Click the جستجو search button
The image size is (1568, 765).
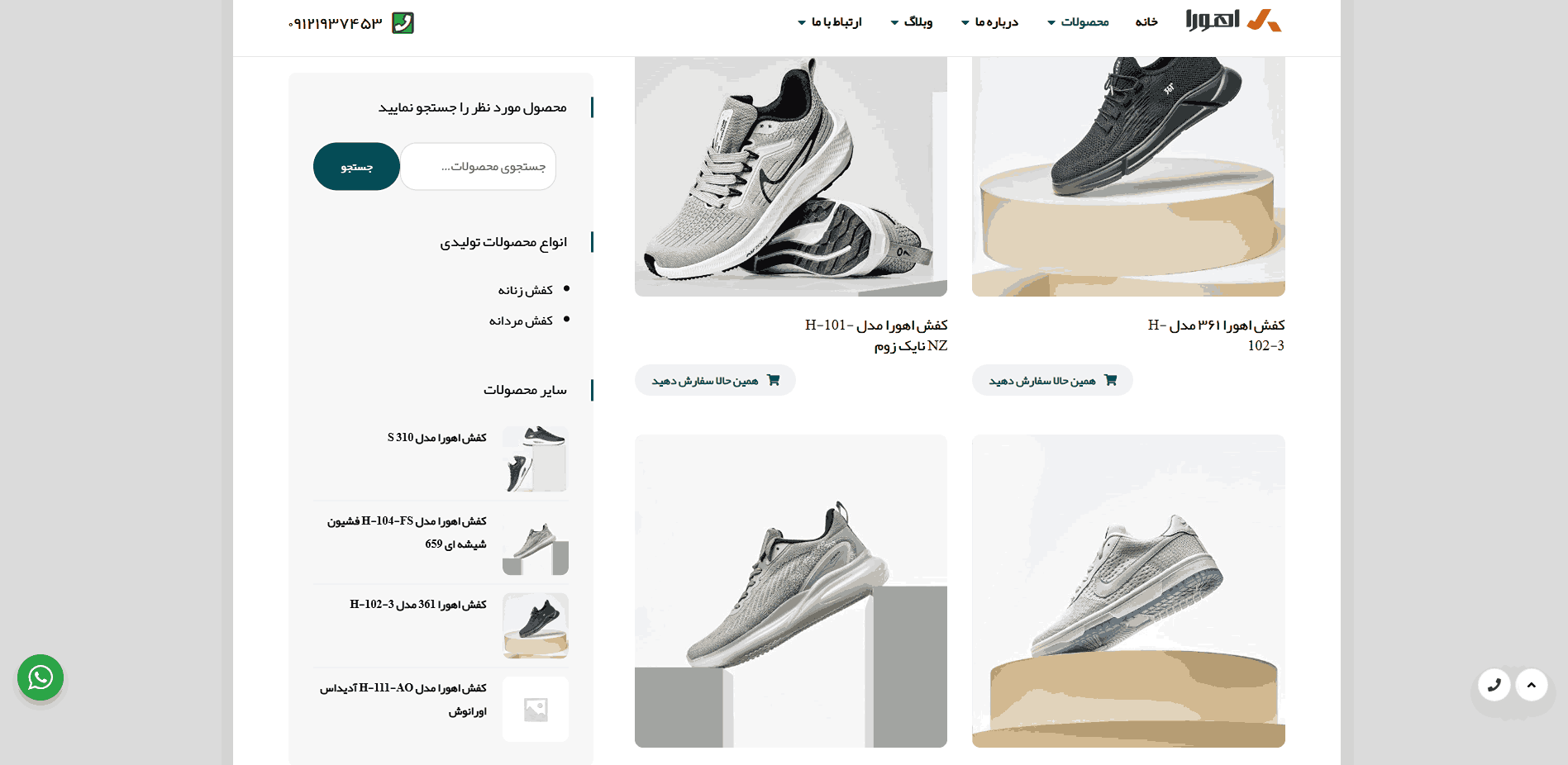(x=356, y=167)
